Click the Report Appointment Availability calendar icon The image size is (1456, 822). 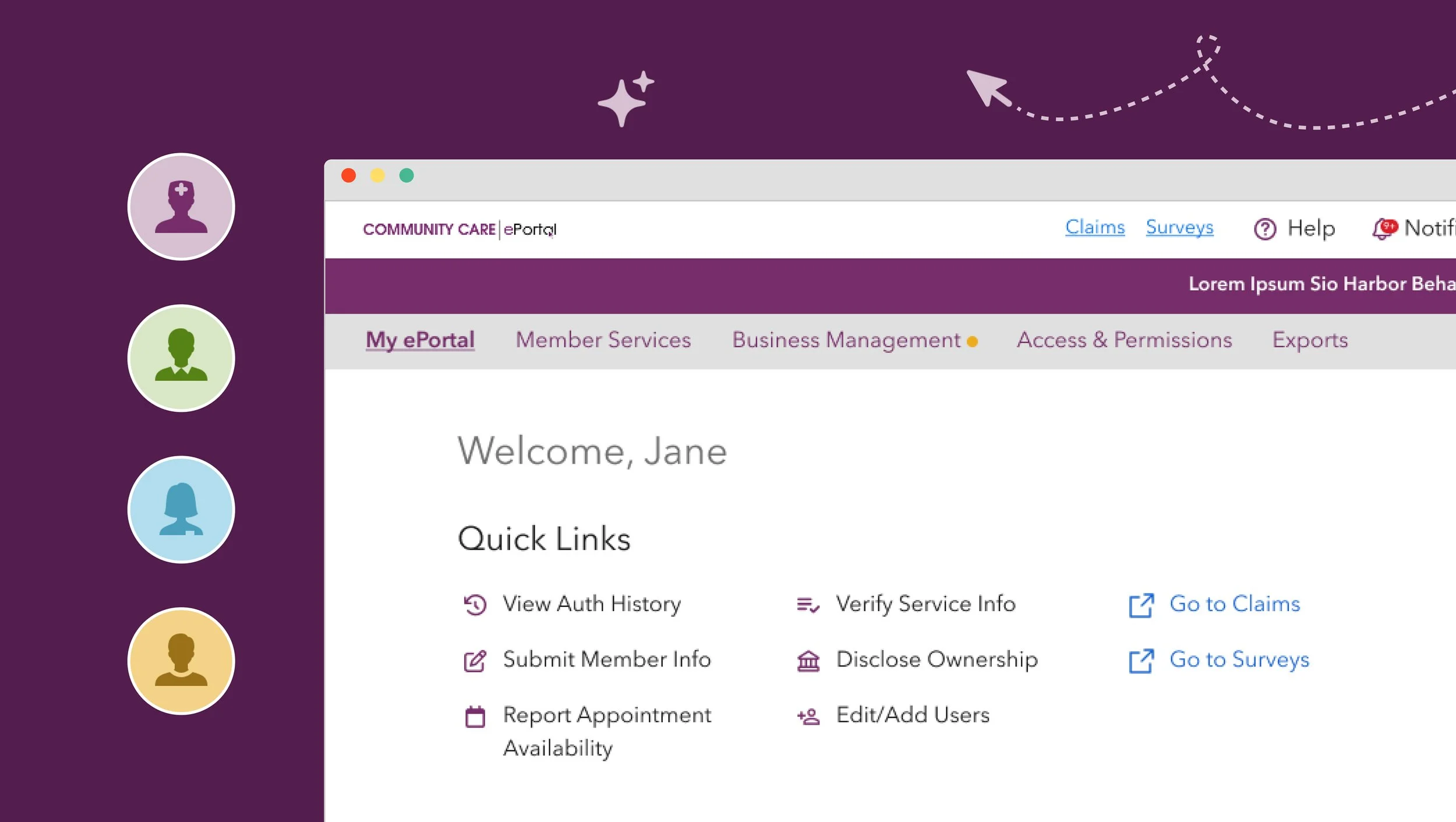475,717
